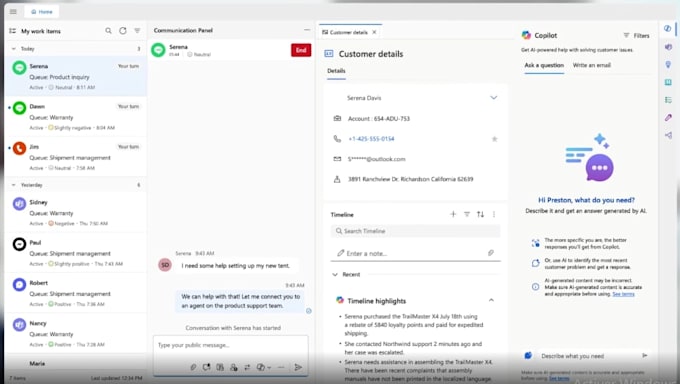The image size is (680, 384).
Task: Open quick replies icon in chat toolbar
Action: click(x=206, y=367)
